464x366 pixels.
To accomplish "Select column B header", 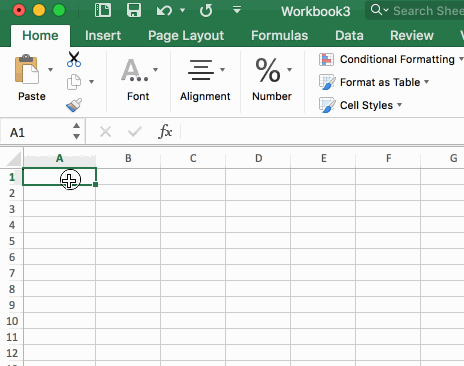I will (128, 158).
